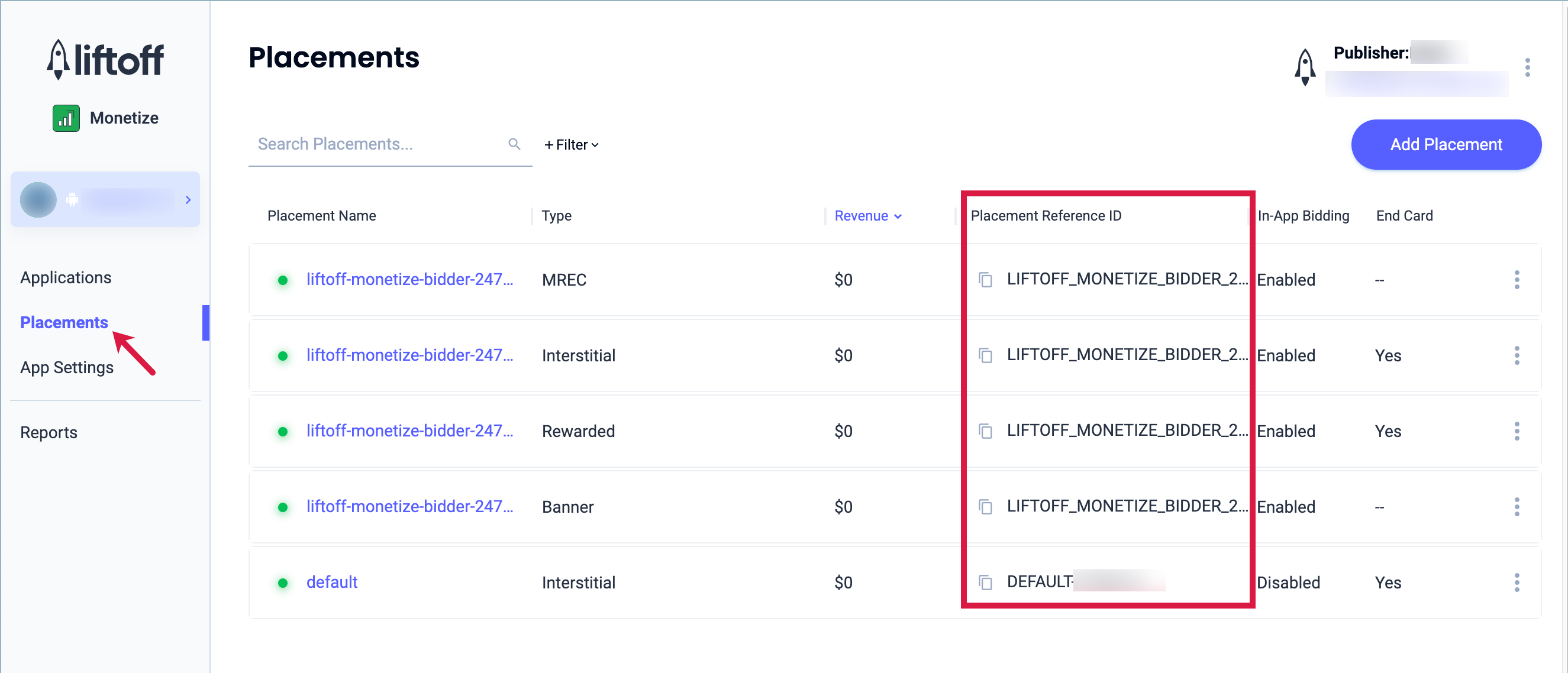Open the Filter dropdown

(572, 145)
